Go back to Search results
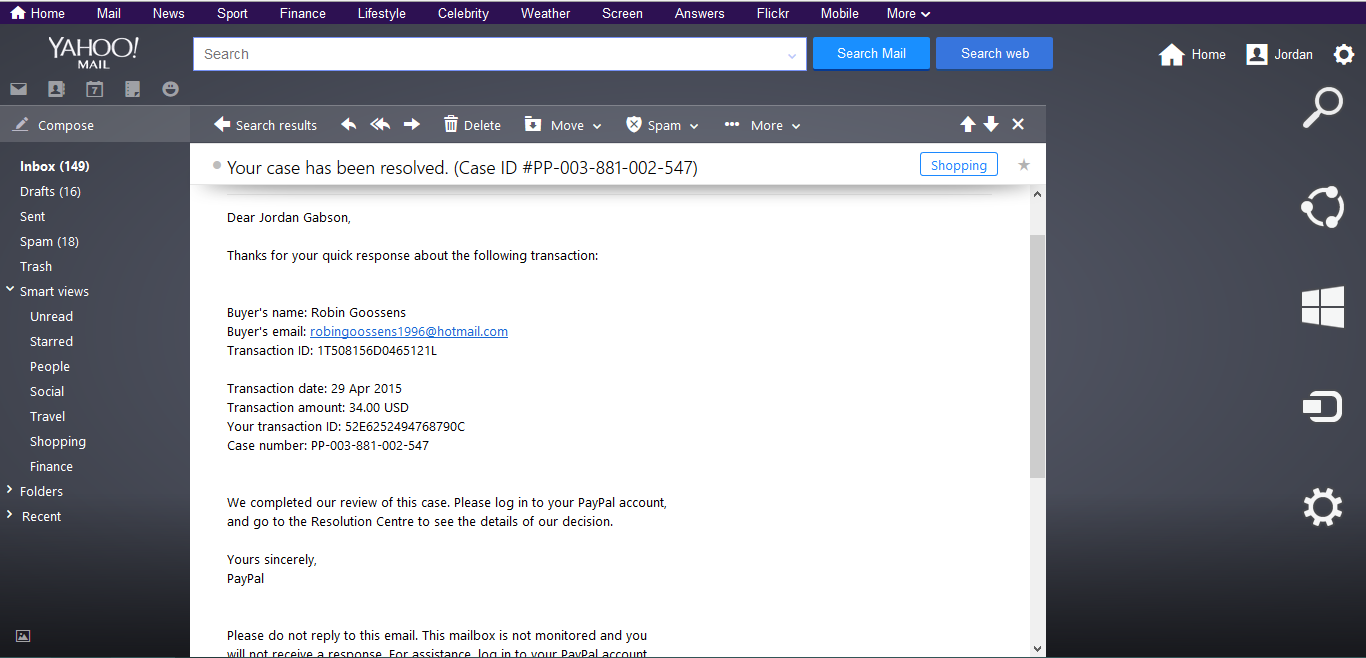The height and width of the screenshot is (658, 1366). [265, 125]
